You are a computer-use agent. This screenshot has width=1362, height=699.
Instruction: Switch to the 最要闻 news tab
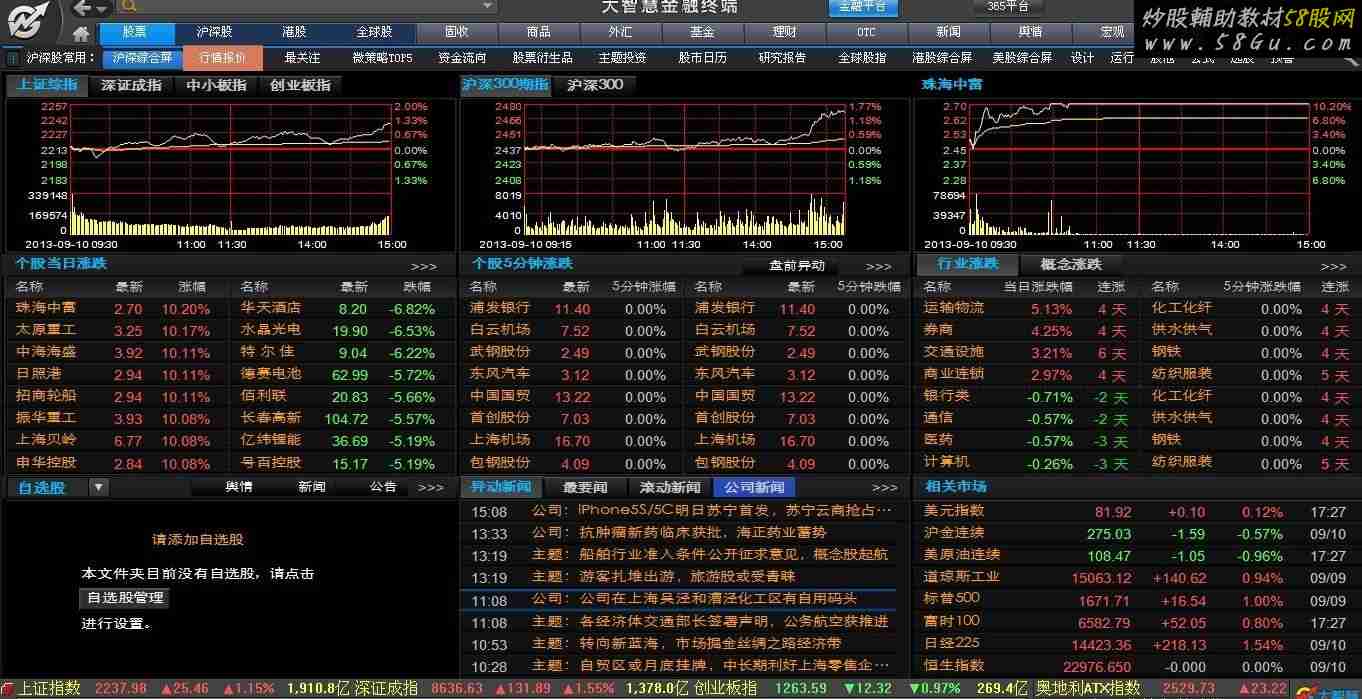pyautogui.click(x=585, y=487)
